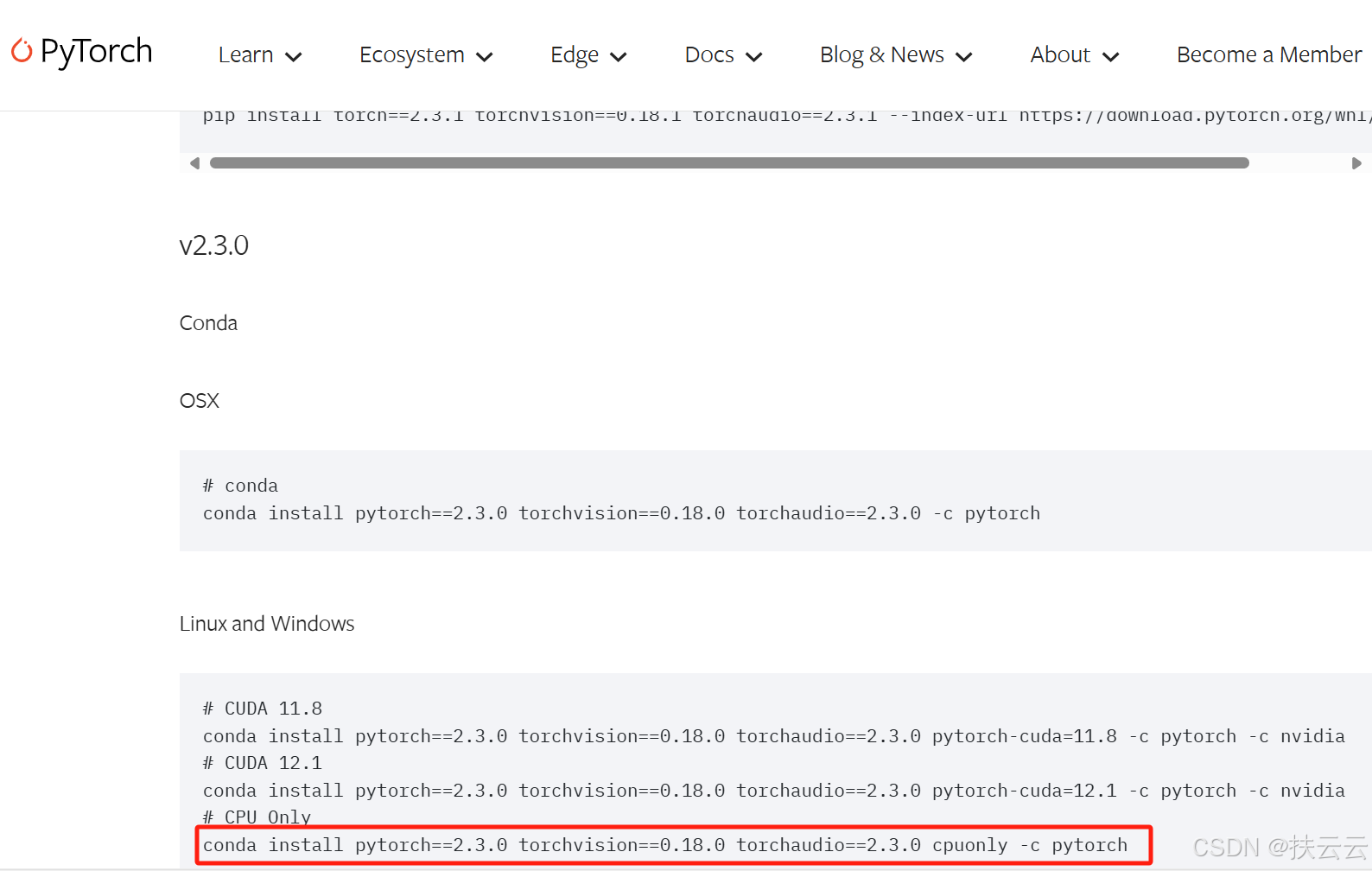Click the PyTorch flame logo icon

[22, 51]
